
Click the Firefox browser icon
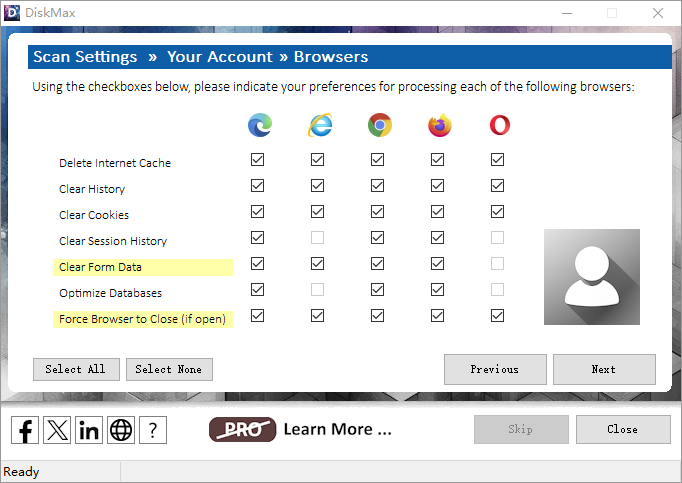pyautogui.click(x=440, y=125)
